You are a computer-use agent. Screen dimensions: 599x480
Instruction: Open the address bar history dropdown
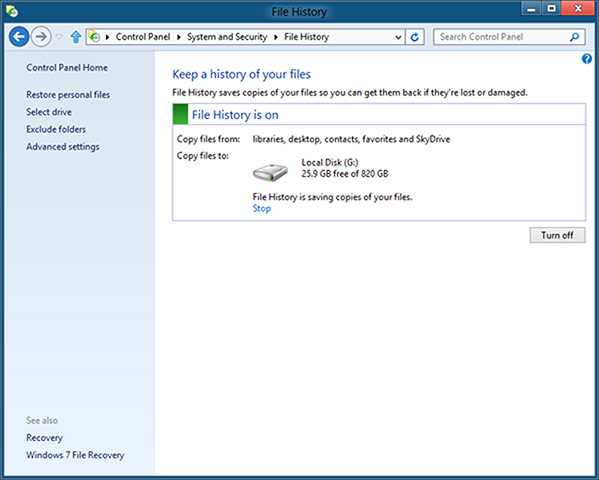398,37
